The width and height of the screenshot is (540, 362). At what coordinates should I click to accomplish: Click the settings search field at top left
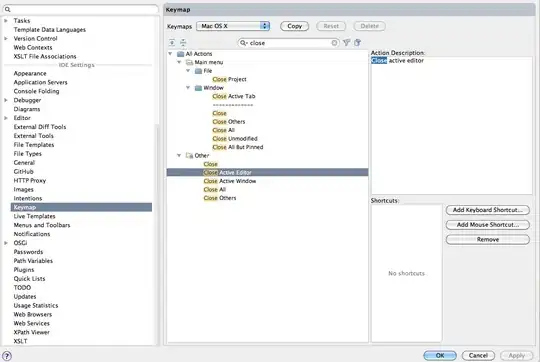(x=80, y=9)
